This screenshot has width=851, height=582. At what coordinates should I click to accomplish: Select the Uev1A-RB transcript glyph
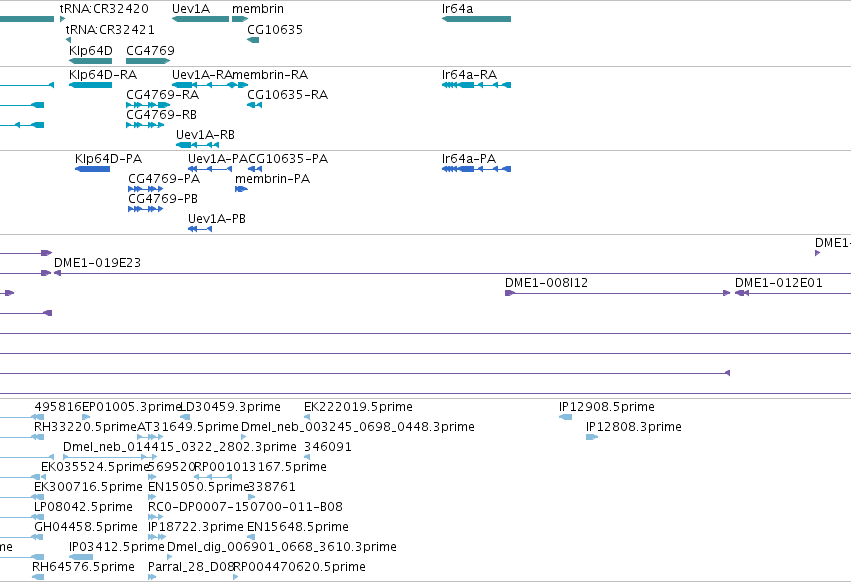198,145
